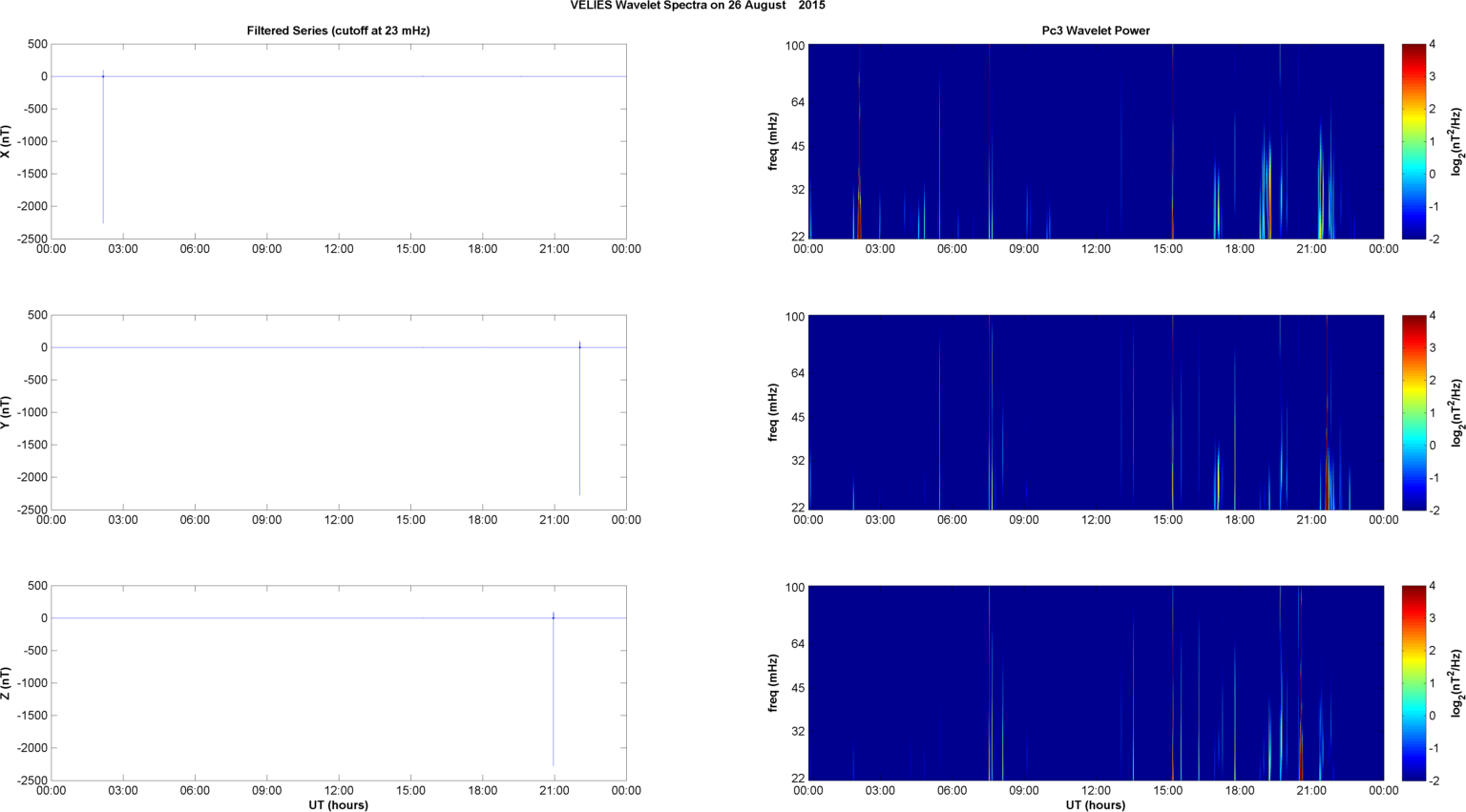
Task: Click the "4" tick on the X spectrum color bar
Action: click(1433, 45)
